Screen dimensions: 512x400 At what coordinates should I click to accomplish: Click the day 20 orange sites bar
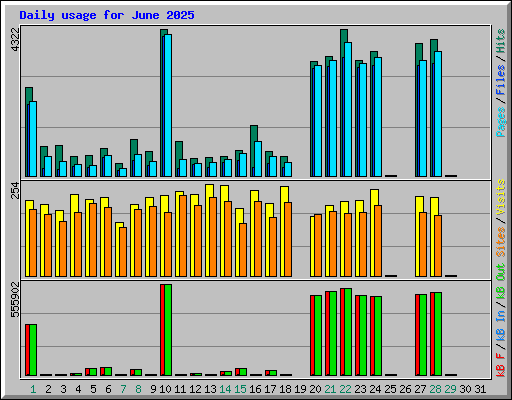(x=318, y=245)
